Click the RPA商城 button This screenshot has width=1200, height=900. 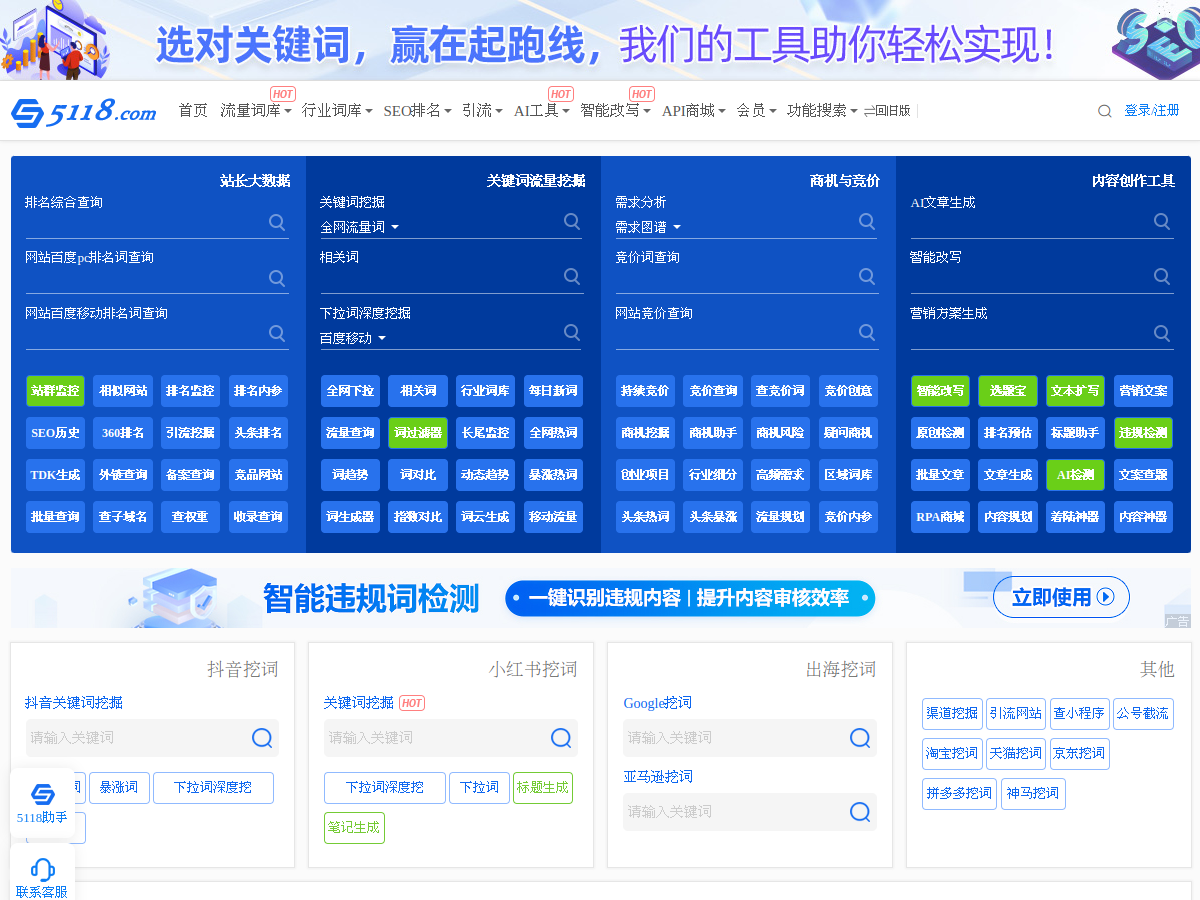(940, 517)
